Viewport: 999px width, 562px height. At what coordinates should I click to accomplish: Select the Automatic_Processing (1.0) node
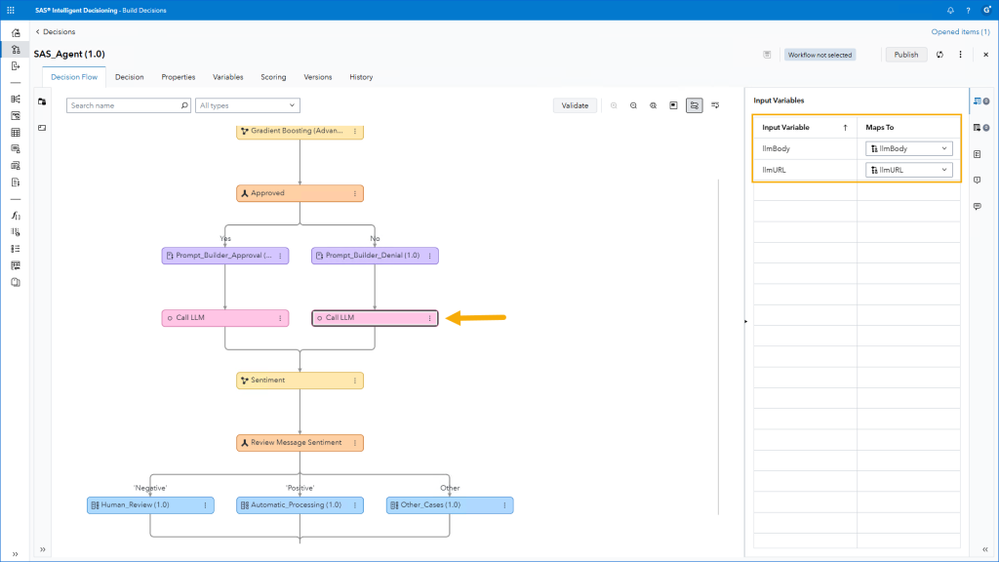click(300, 505)
